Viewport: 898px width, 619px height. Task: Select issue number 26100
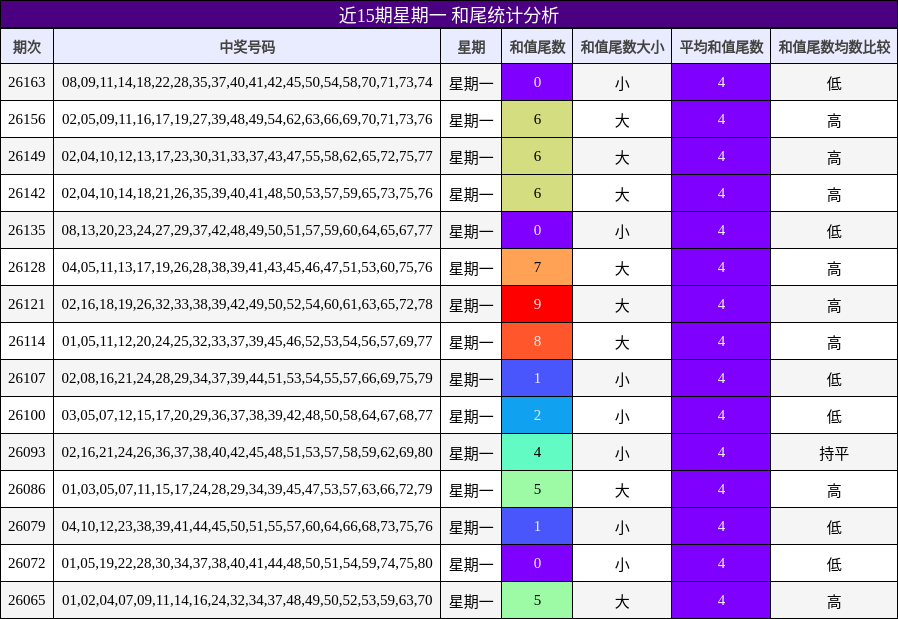tap(27, 415)
